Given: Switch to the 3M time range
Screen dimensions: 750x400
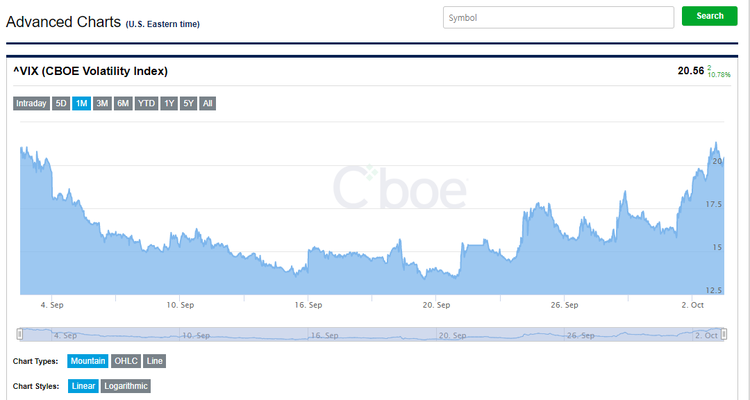Looking at the screenshot, I should point(102,103).
